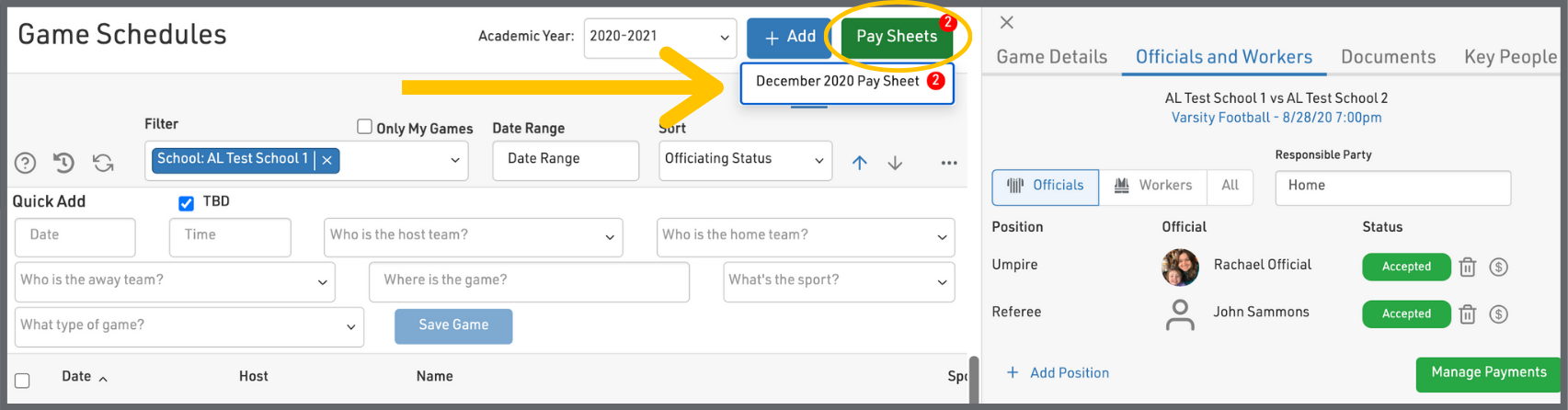
Task: Delete Rachael Official's Umpire assignment
Action: (1468, 268)
